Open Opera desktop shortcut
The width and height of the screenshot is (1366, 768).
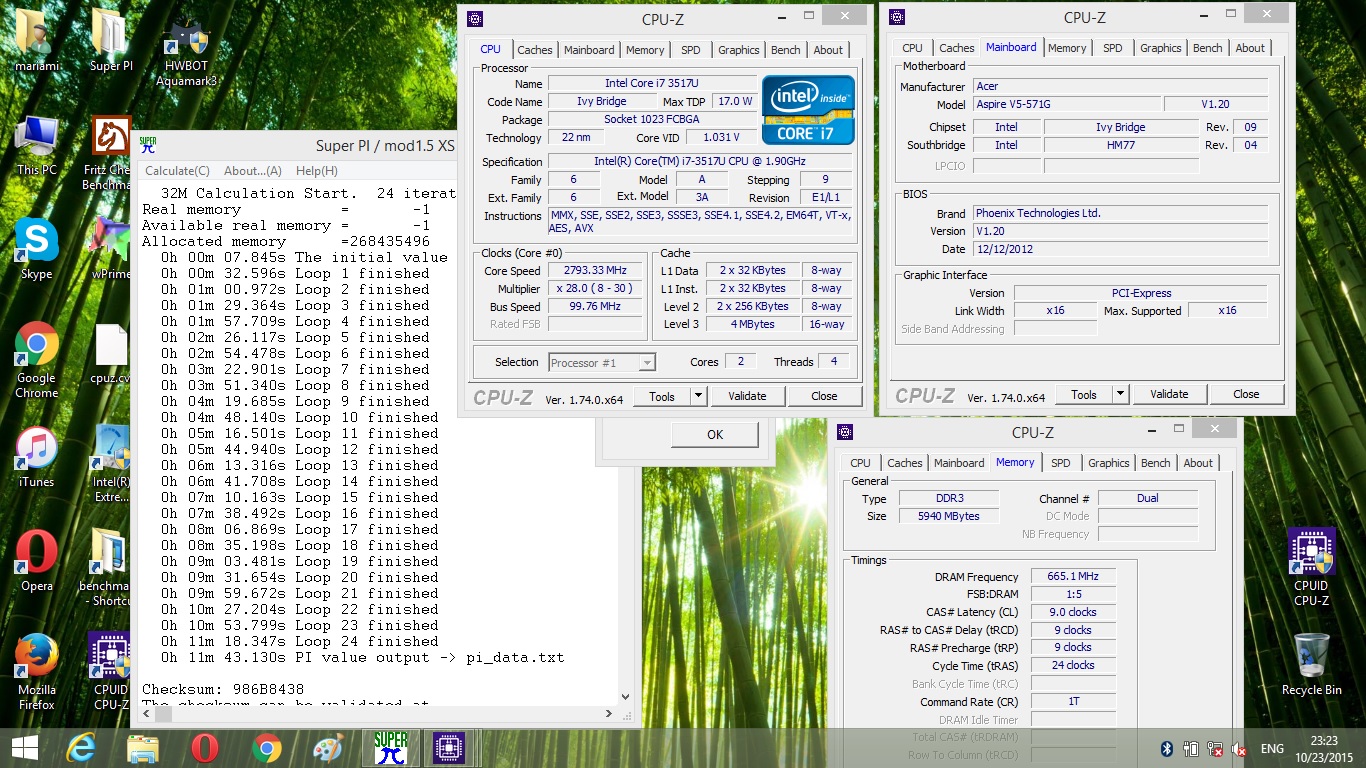tap(37, 560)
